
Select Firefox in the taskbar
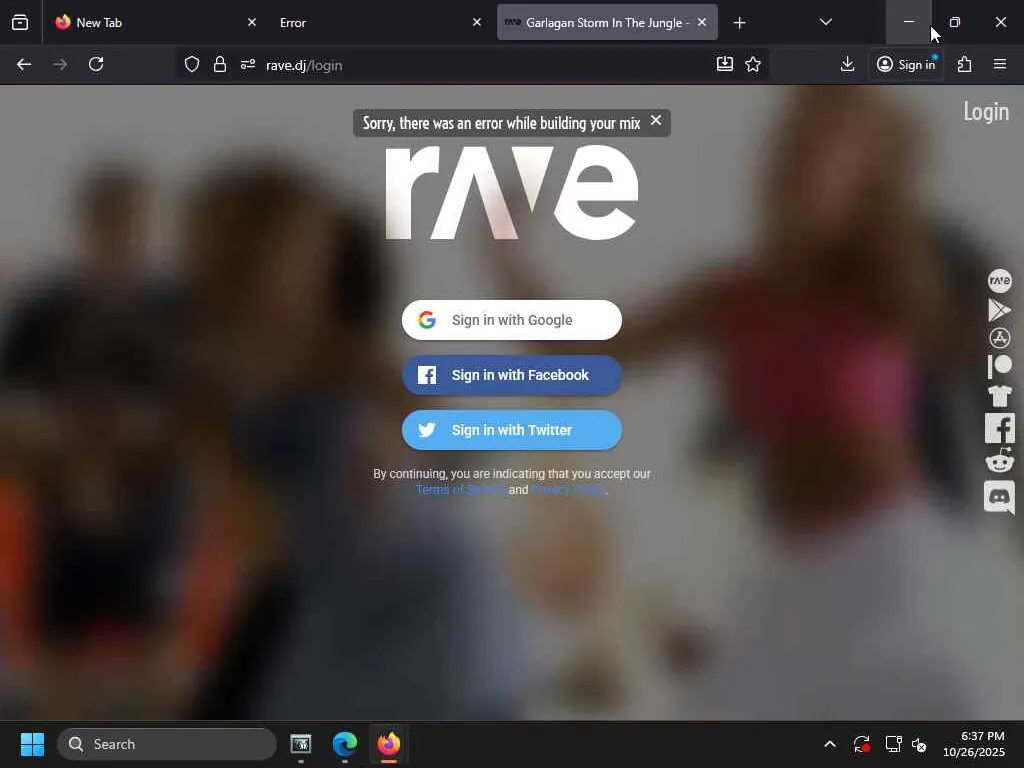[x=389, y=744]
